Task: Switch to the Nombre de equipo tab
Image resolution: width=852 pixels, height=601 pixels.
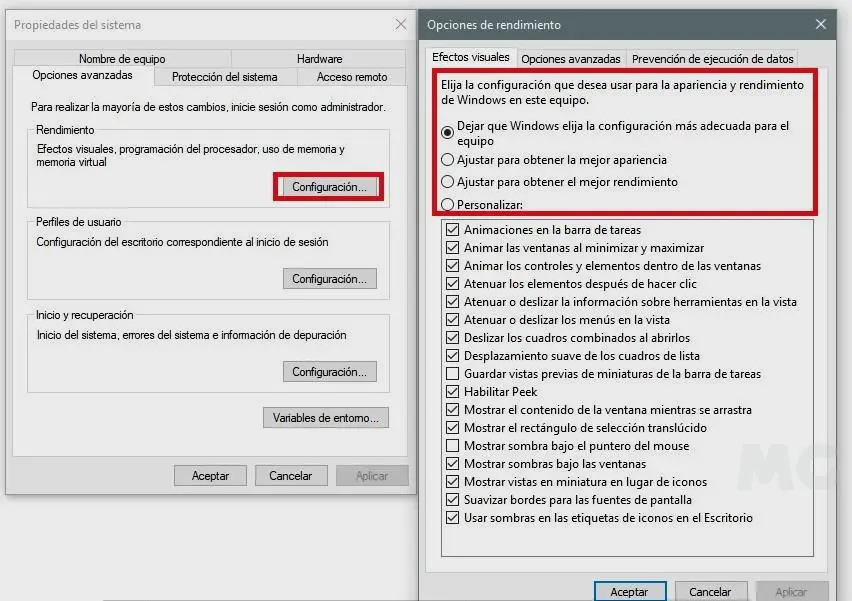Action: [x=122, y=58]
